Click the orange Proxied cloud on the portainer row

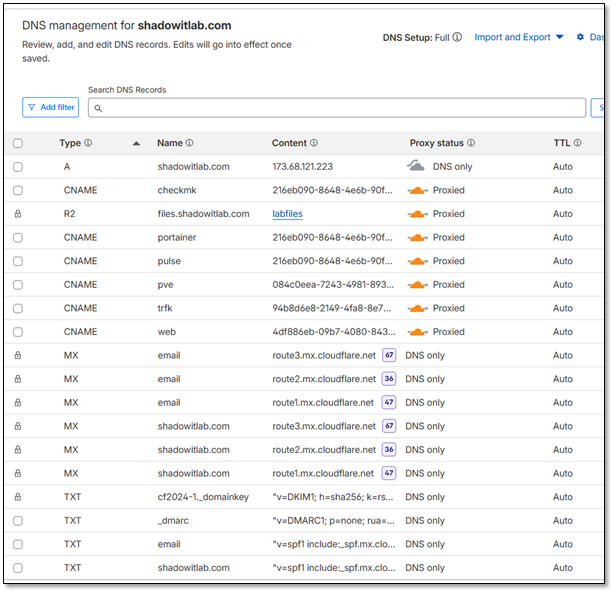tap(417, 238)
